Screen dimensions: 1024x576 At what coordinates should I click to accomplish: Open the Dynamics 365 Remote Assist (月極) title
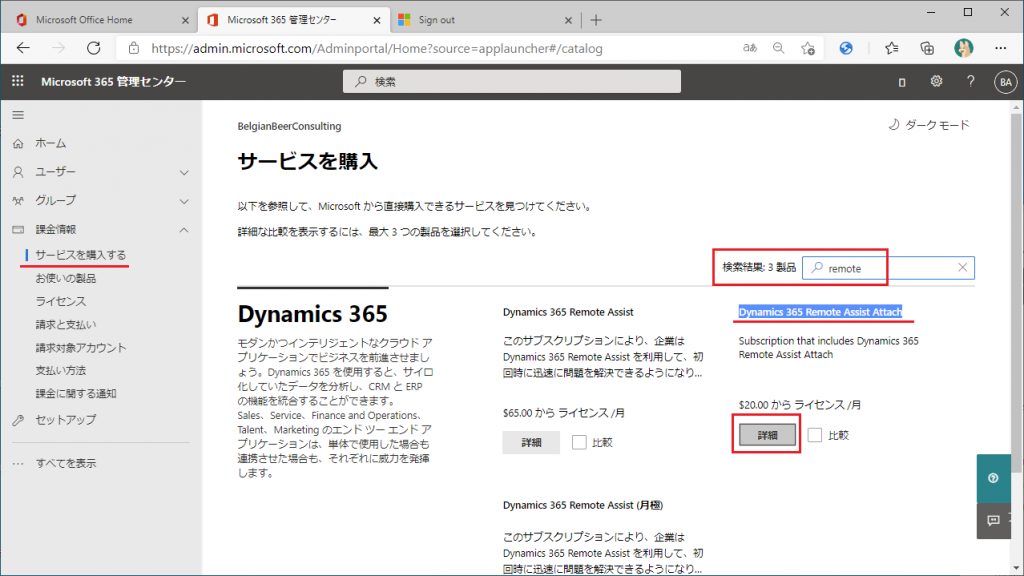(583, 505)
